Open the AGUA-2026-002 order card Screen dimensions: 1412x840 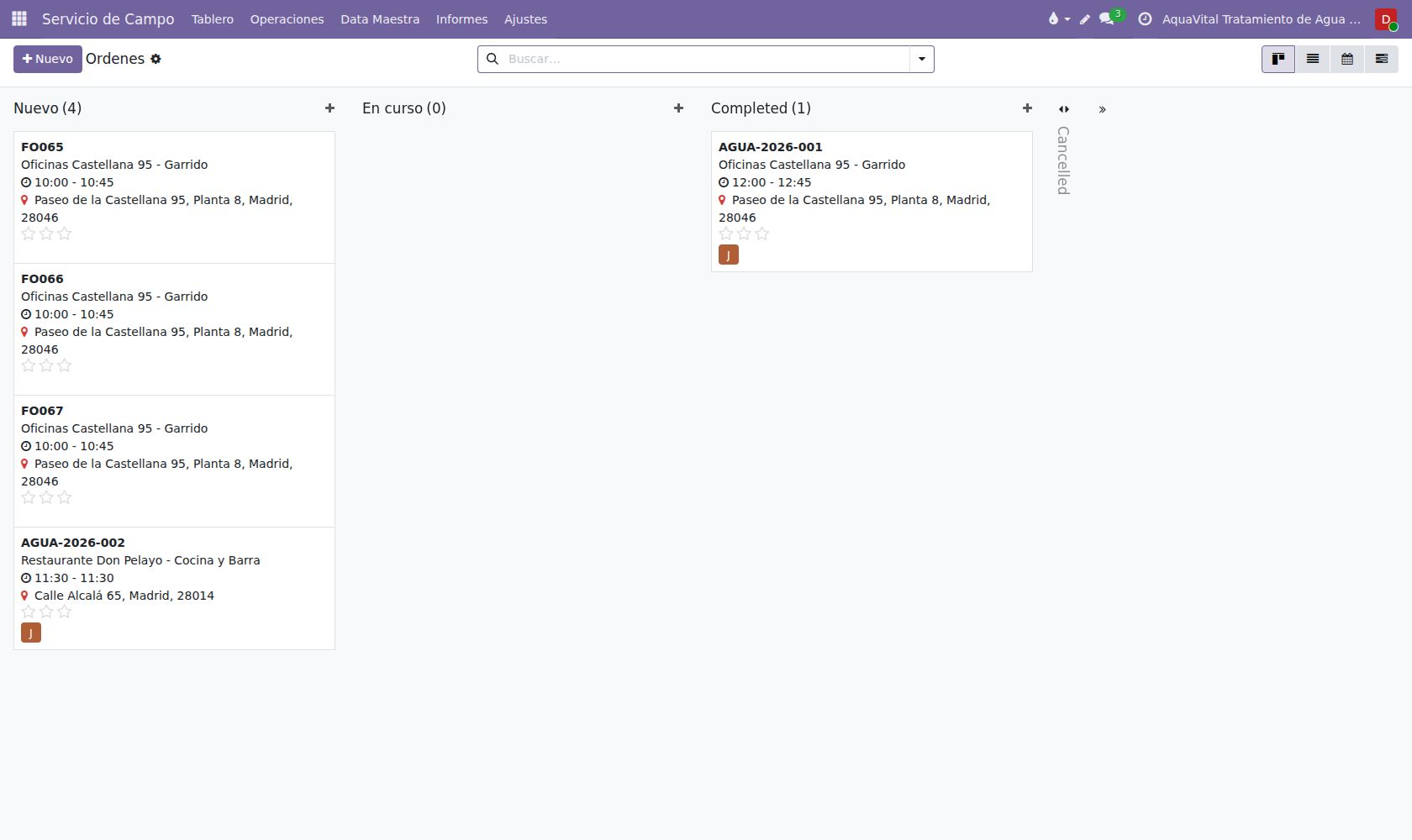coord(174,588)
